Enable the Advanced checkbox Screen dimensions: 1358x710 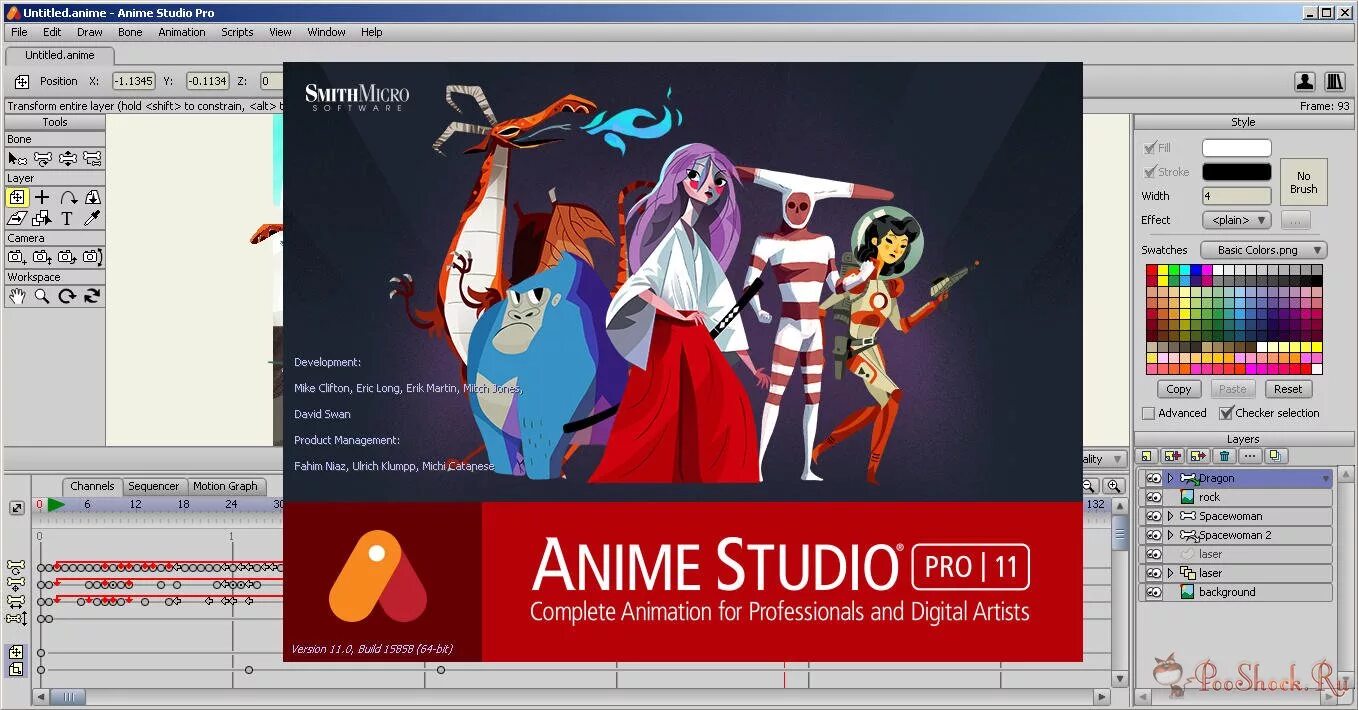pyautogui.click(x=1148, y=413)
